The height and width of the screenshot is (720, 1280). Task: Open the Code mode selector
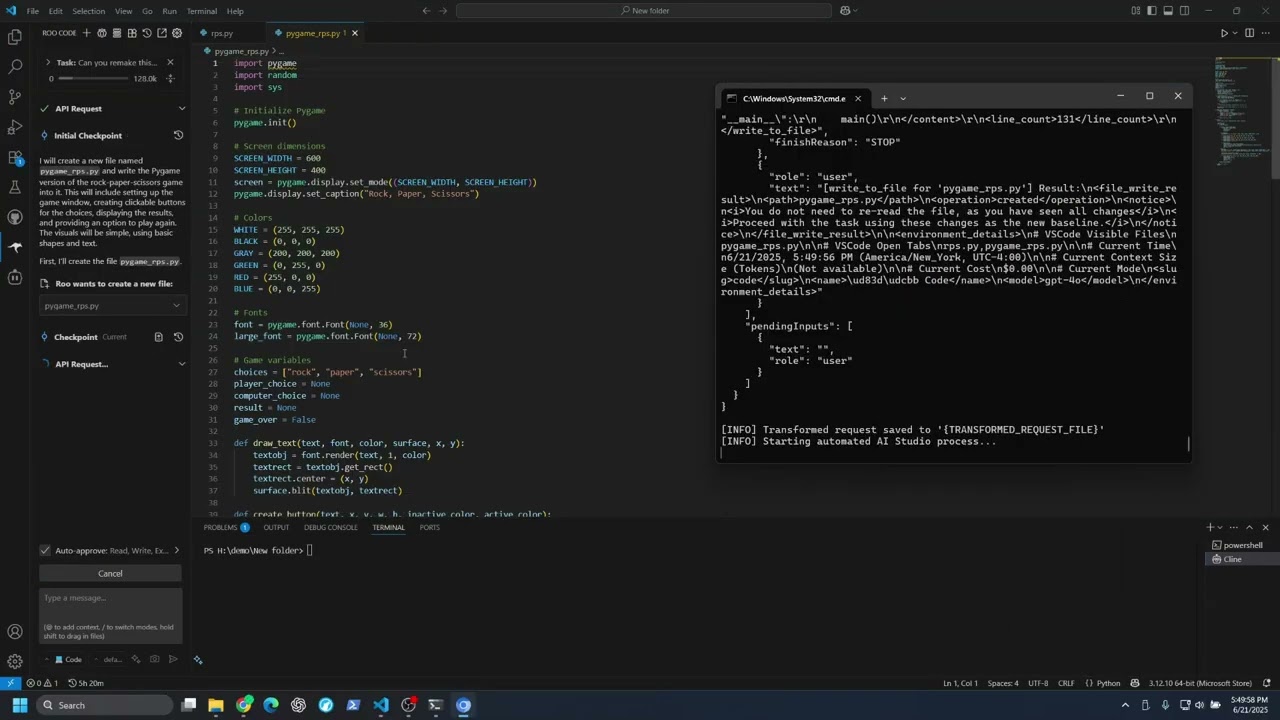click(68, 659)
